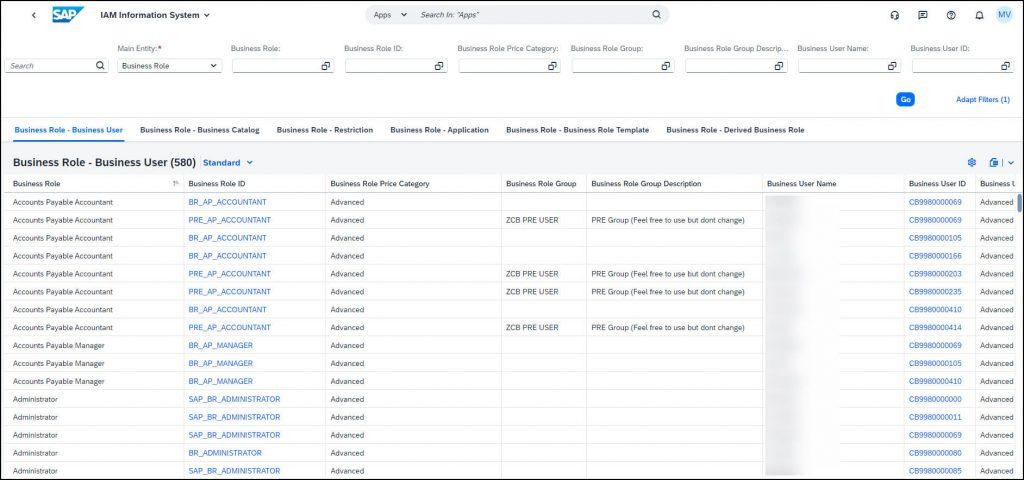Click the Go button
The image size is (1024, 480).
pyautogui.click(x=905, y=99)
